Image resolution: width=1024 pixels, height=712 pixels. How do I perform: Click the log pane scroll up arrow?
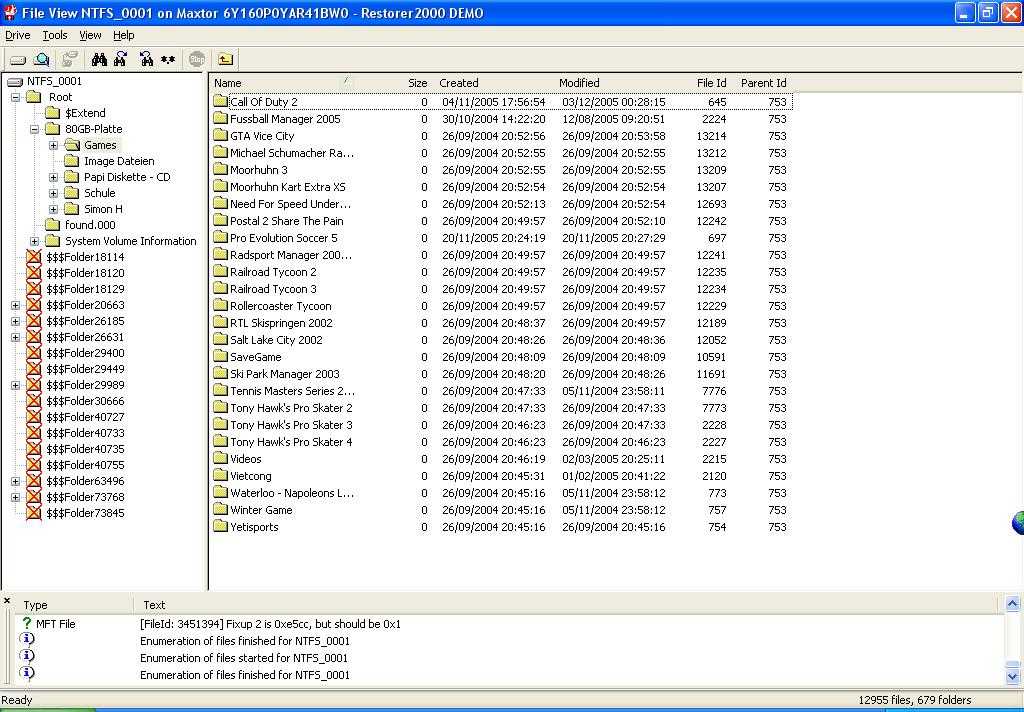click(1012, 604)
